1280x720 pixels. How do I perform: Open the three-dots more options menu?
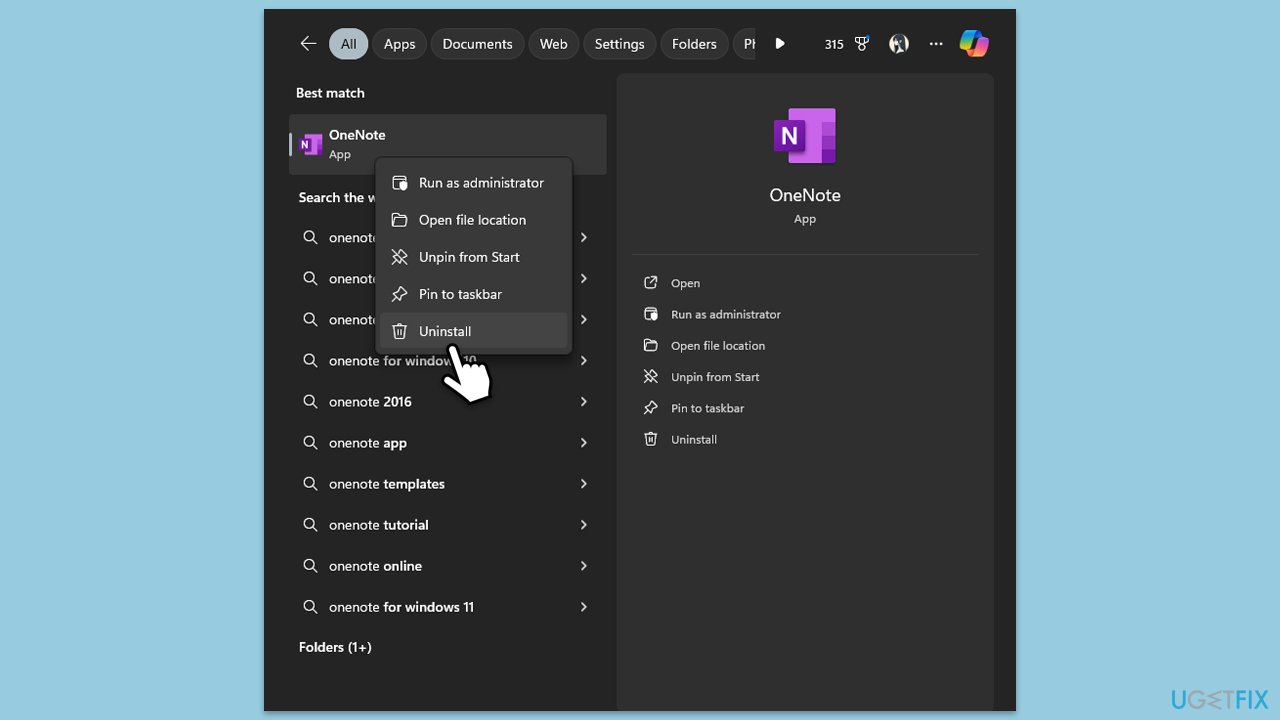tap(936, 44)
